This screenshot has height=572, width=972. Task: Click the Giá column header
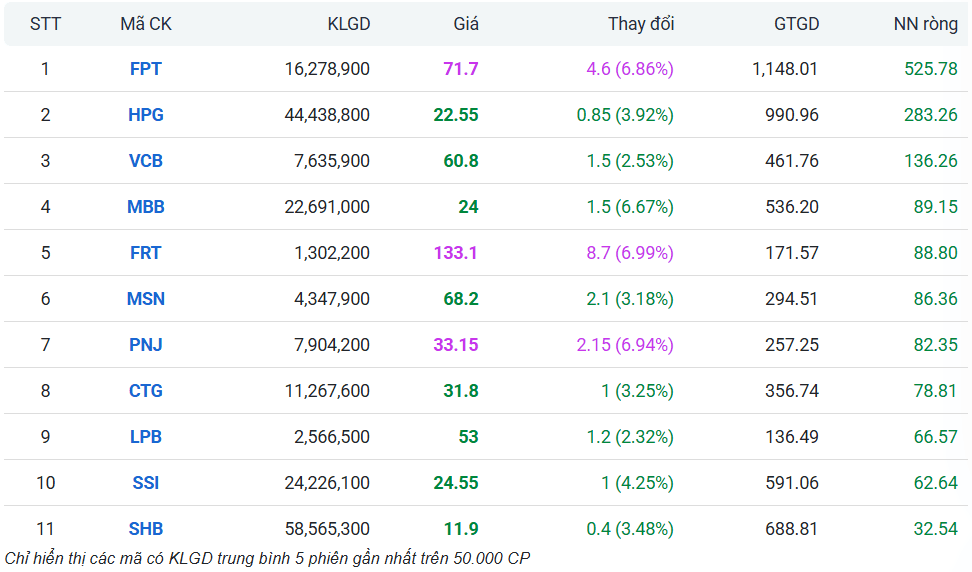coord(466,24)
